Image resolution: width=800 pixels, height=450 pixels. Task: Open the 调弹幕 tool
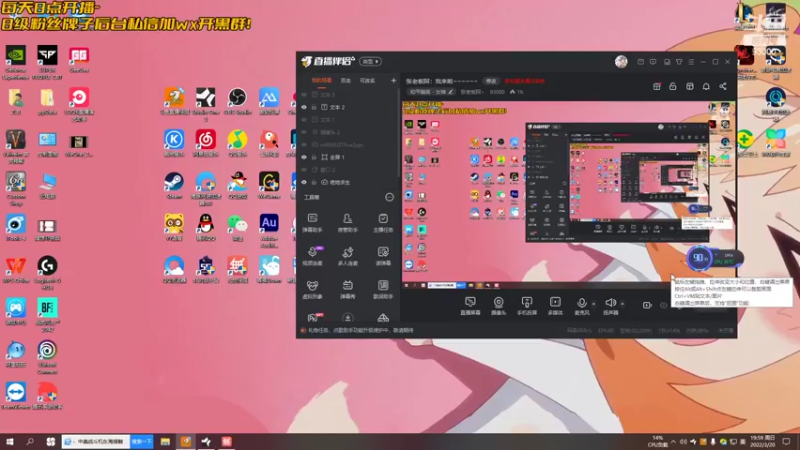tap(383, 256)
